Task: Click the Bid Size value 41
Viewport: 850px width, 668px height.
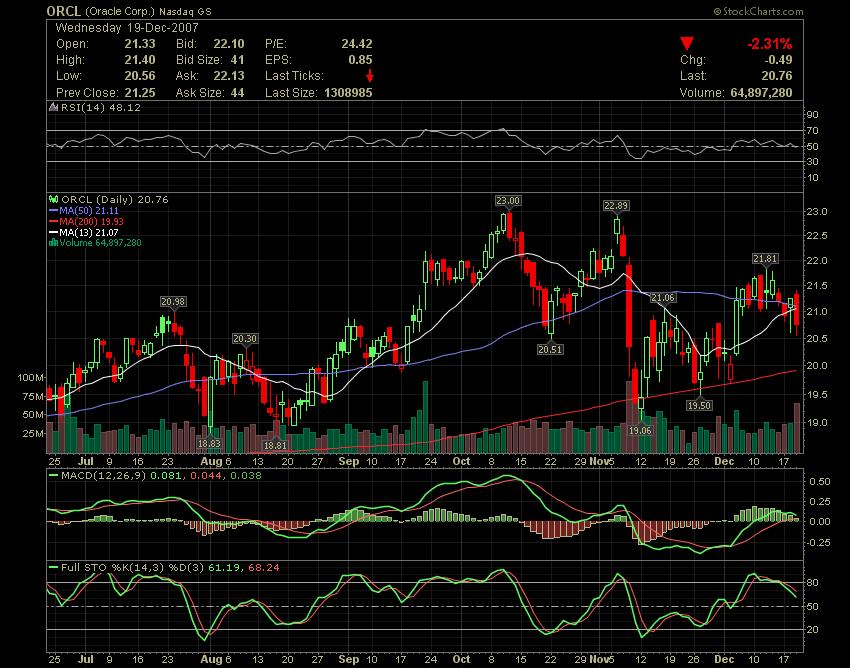Action: pos(237,60)
